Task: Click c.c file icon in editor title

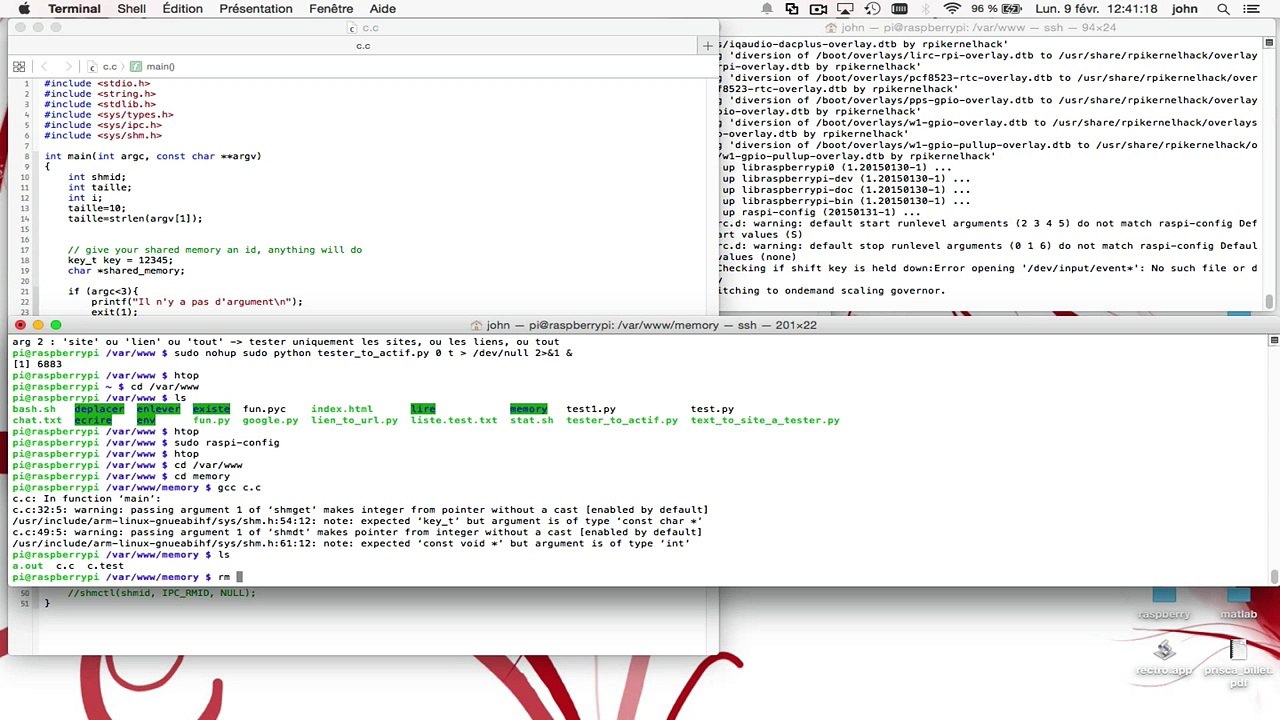Action: [351, 28]
